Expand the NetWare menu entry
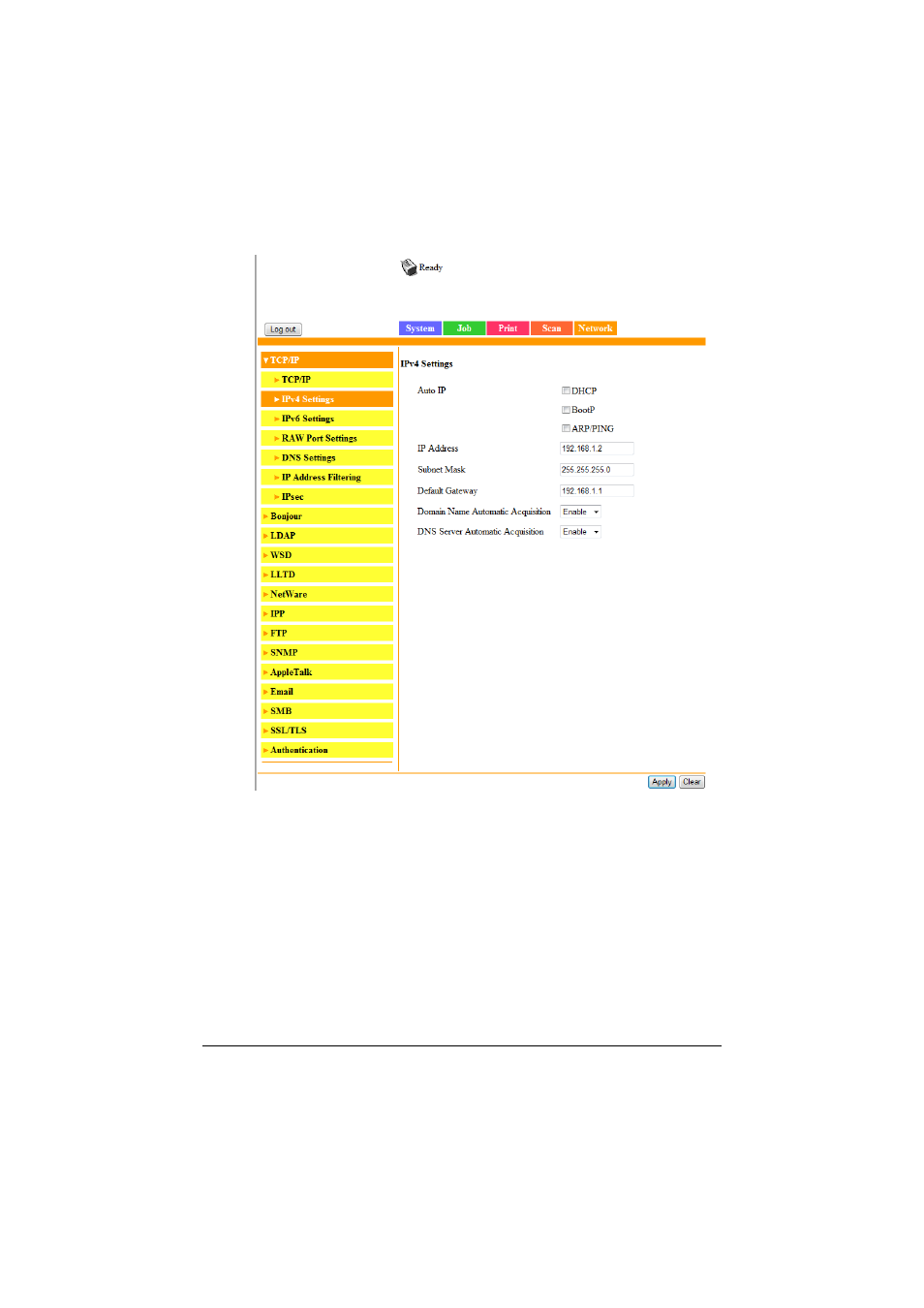Viewport: 924px width, 1308px height. 327,594
